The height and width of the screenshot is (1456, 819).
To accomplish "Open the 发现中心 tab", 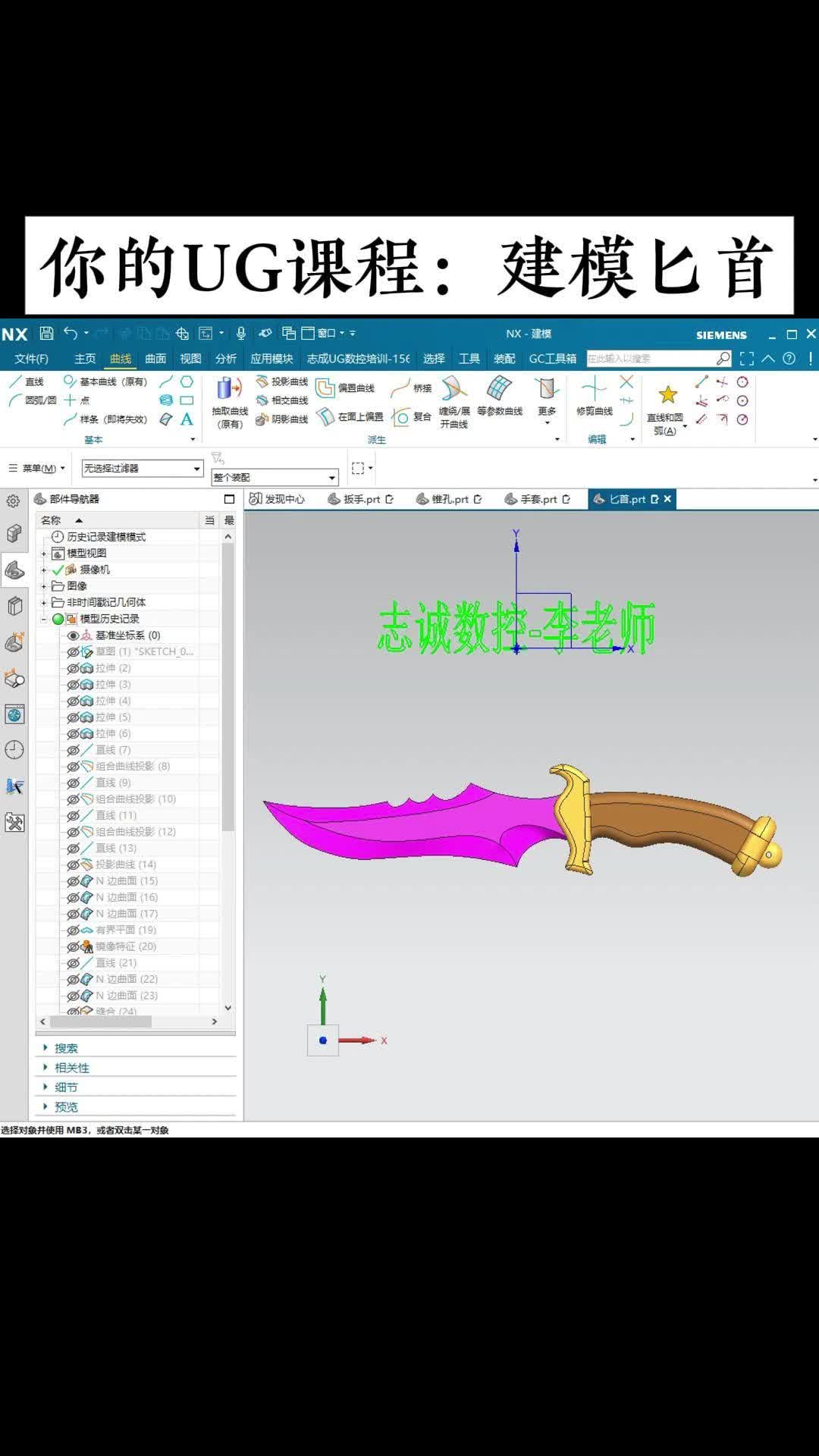I will click(278, 499).
